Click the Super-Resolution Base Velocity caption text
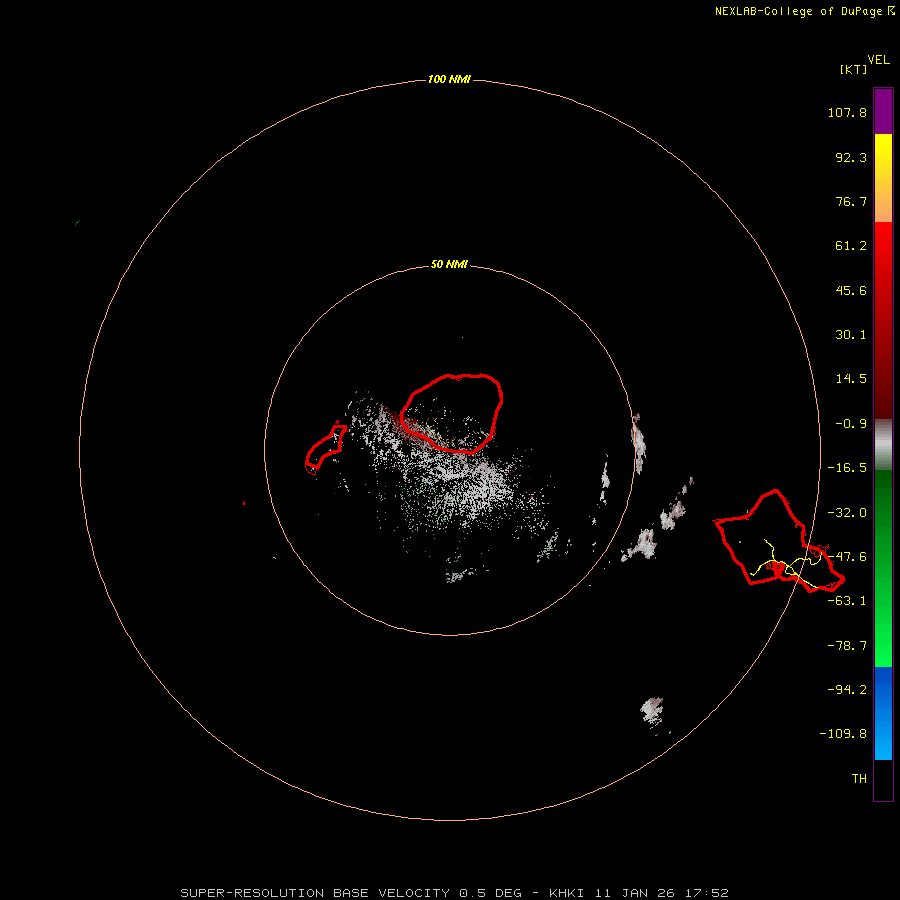This screenshot has height=900, width=900. (455, 893)
